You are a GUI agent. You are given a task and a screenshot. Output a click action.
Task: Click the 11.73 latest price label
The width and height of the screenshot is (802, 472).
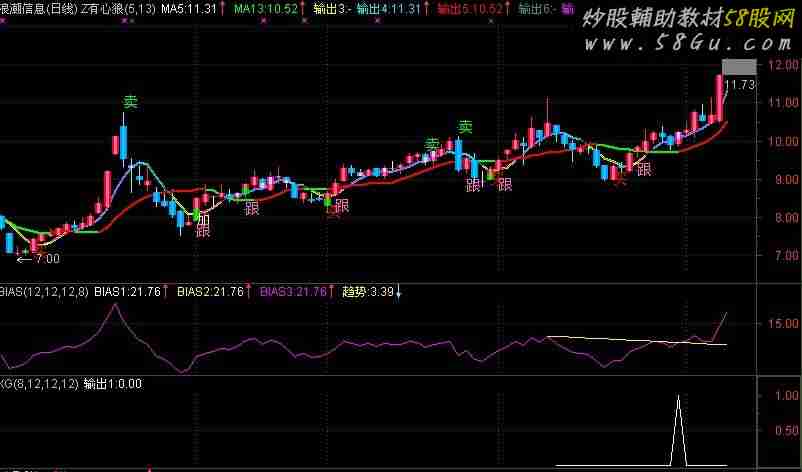[740, 85]
